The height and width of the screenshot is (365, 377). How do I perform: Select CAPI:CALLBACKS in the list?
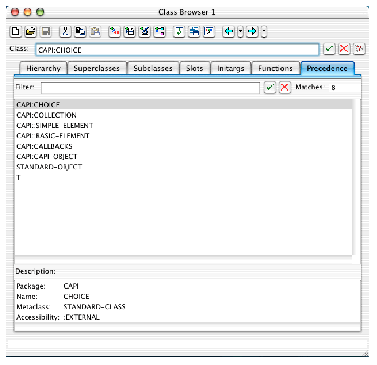coord(183,146)
